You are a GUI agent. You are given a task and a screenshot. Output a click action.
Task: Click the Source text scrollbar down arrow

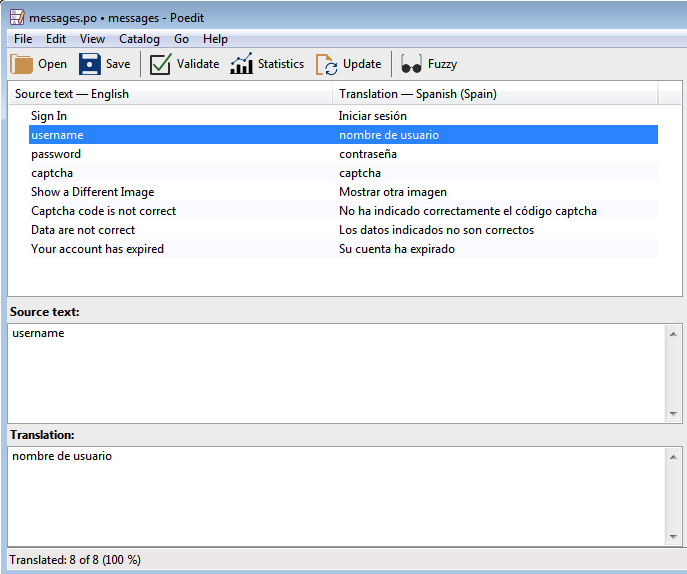coord(673,414)
